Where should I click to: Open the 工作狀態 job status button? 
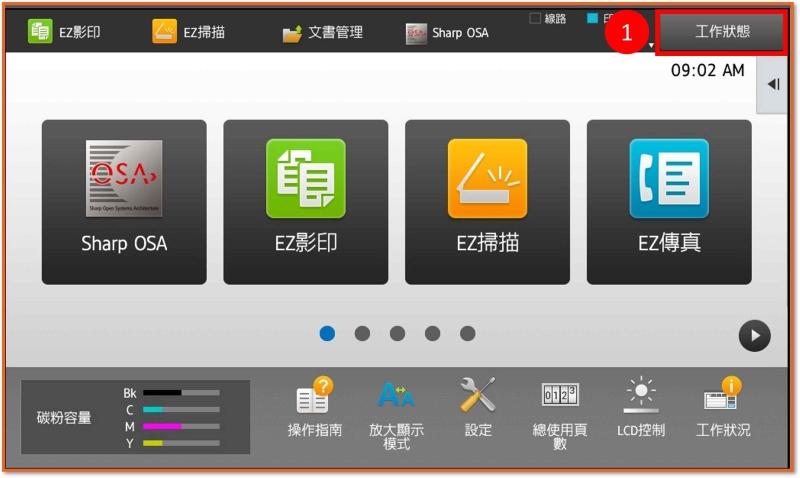pos(721,32)
